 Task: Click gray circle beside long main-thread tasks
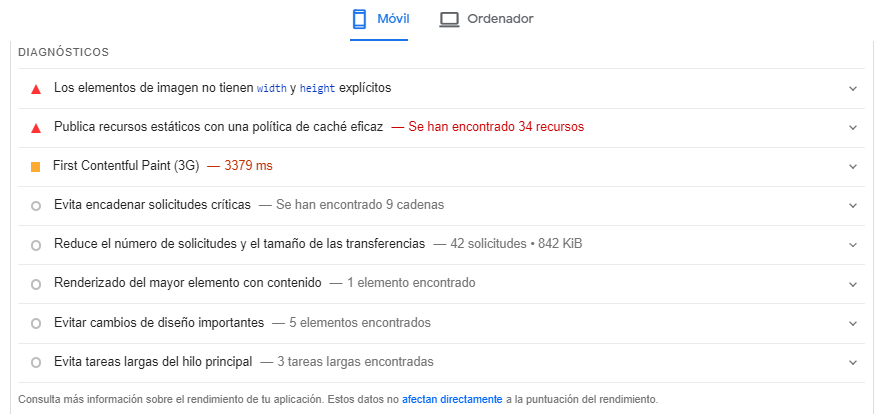[x=36, y=362]
